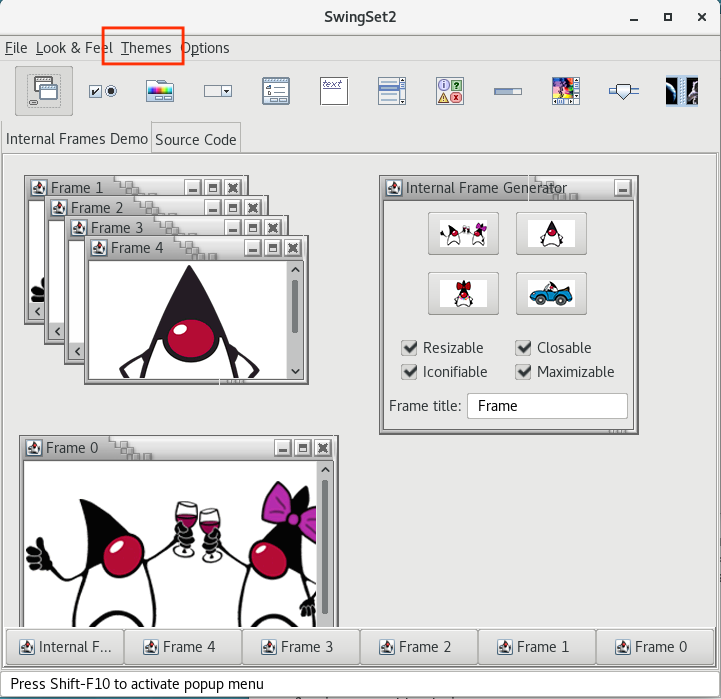Select the HTML text demo icon
Viewport: 721px width, 699px height.
coord(334,91)
